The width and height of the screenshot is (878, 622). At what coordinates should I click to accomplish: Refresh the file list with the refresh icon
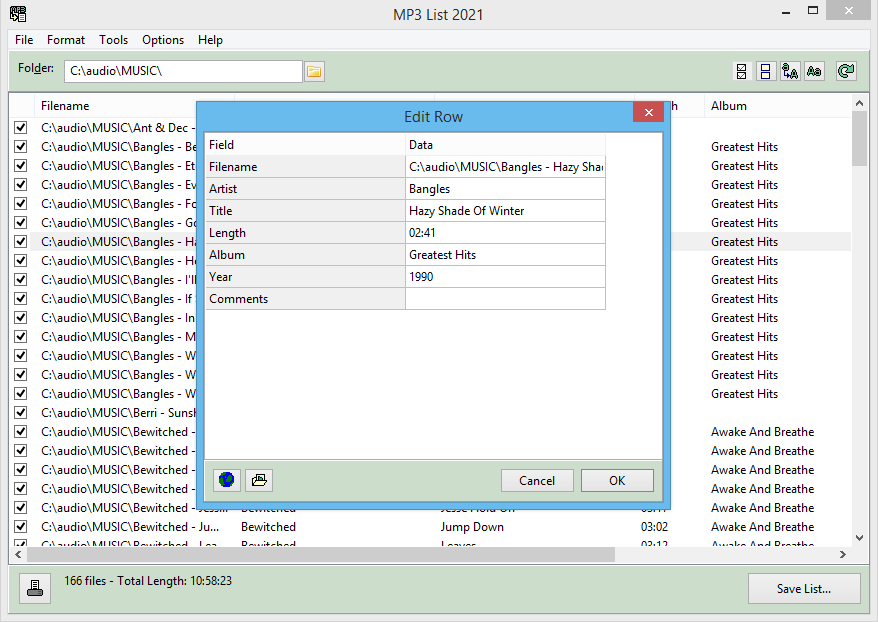point(845,71)
